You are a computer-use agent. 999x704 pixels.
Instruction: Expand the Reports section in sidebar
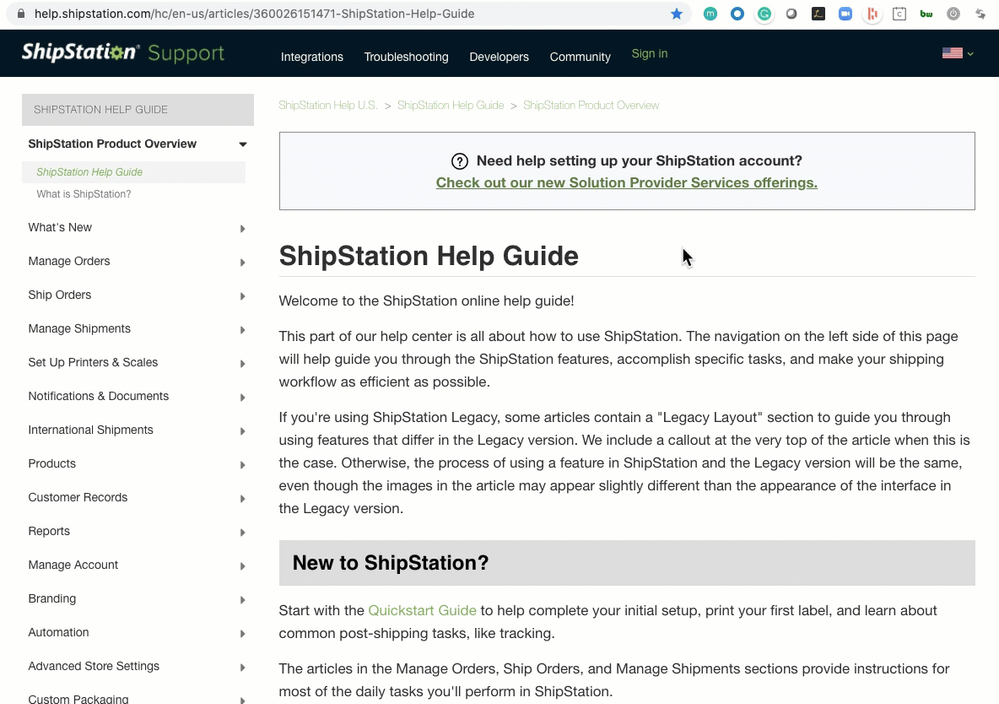click(243, 533)
